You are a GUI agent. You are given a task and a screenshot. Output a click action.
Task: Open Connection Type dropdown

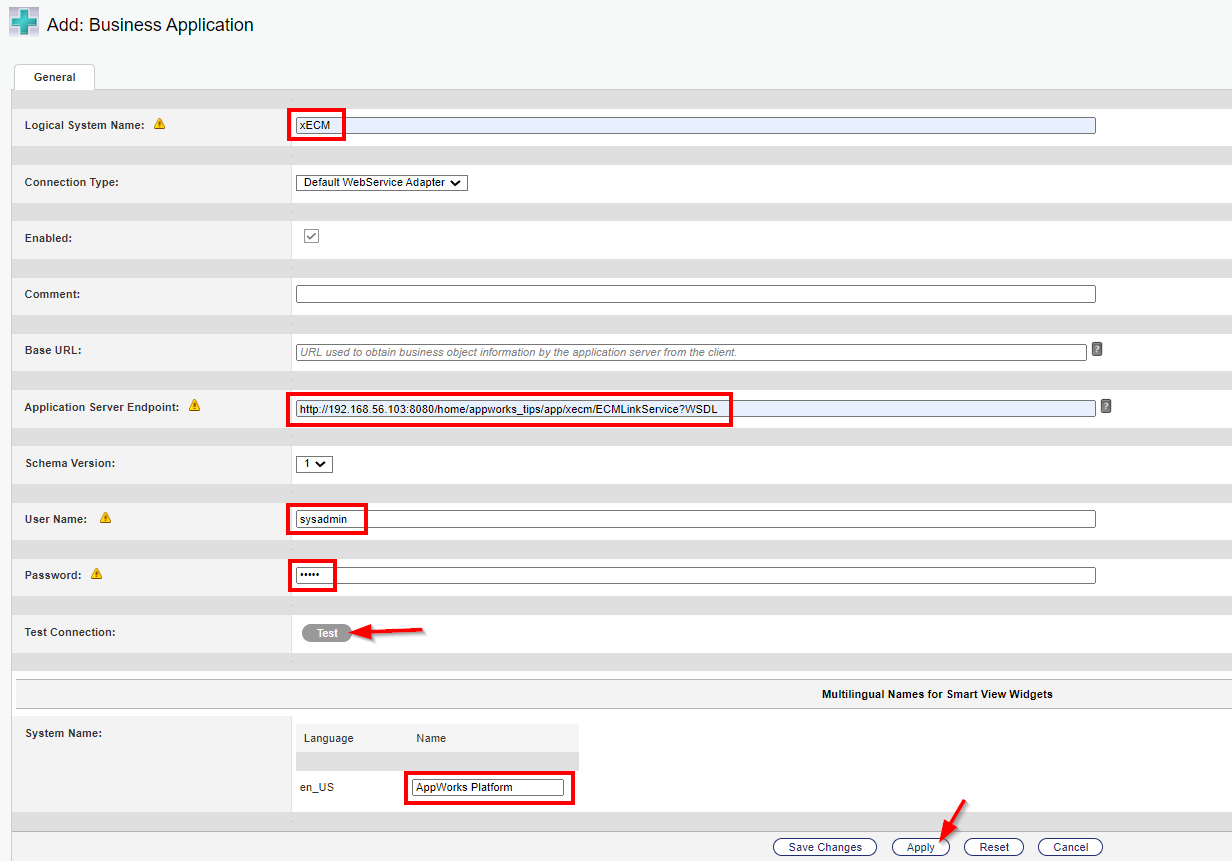381,183
